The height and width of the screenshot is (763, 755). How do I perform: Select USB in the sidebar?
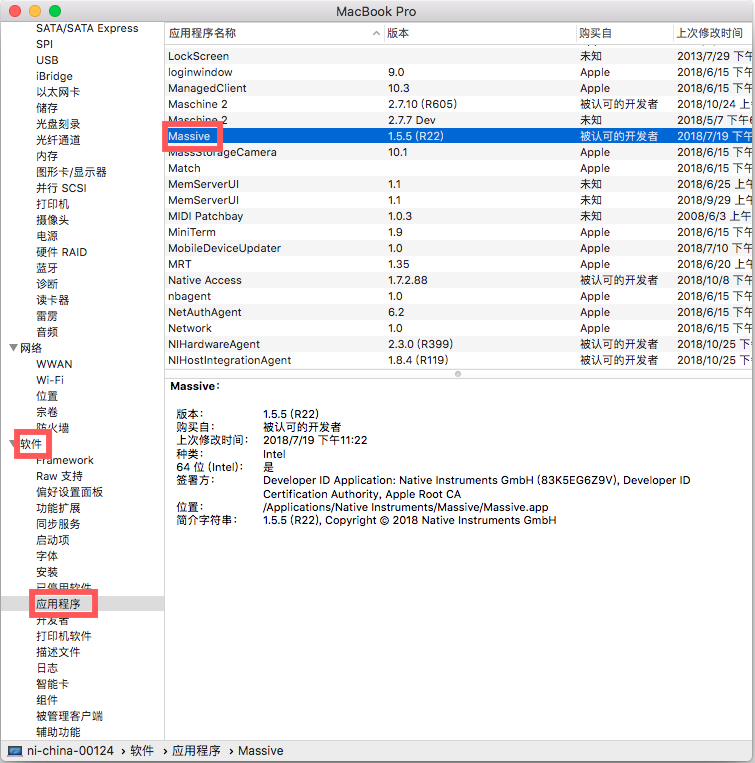point(47,60)
